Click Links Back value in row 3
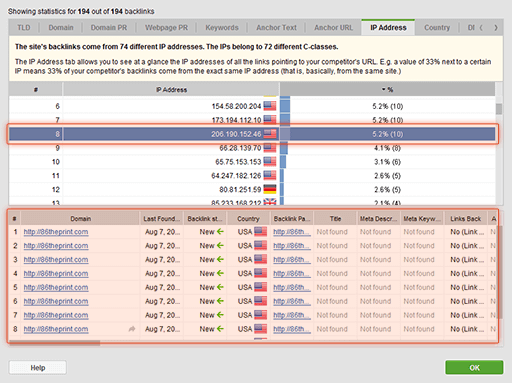The width and height of the screenshot is (512, 383). click(467, 260)
